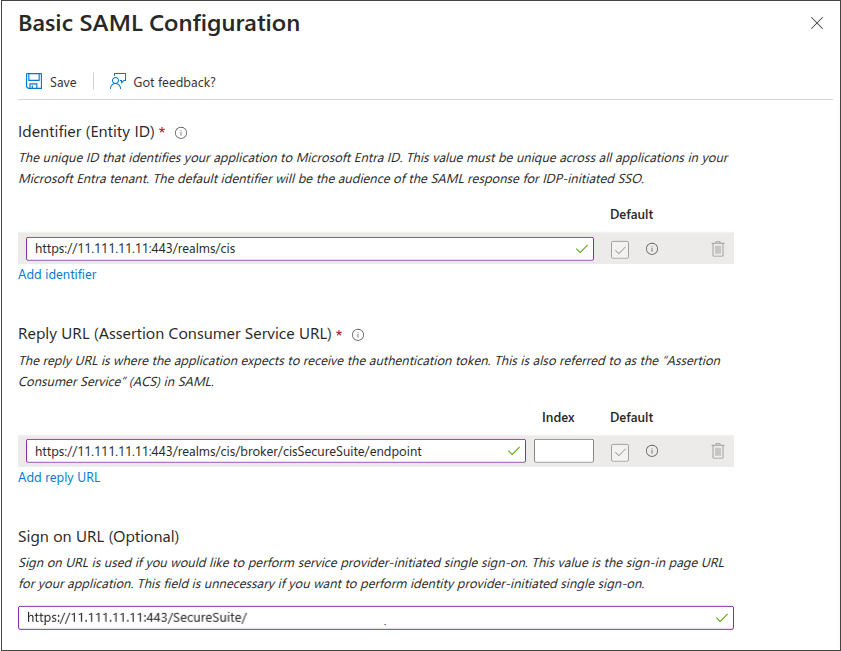The width and height of the screenshot is (841, 651).
Task: Focus the Identifier (Entity ID) URL field
Action: (x=300, y=249)
